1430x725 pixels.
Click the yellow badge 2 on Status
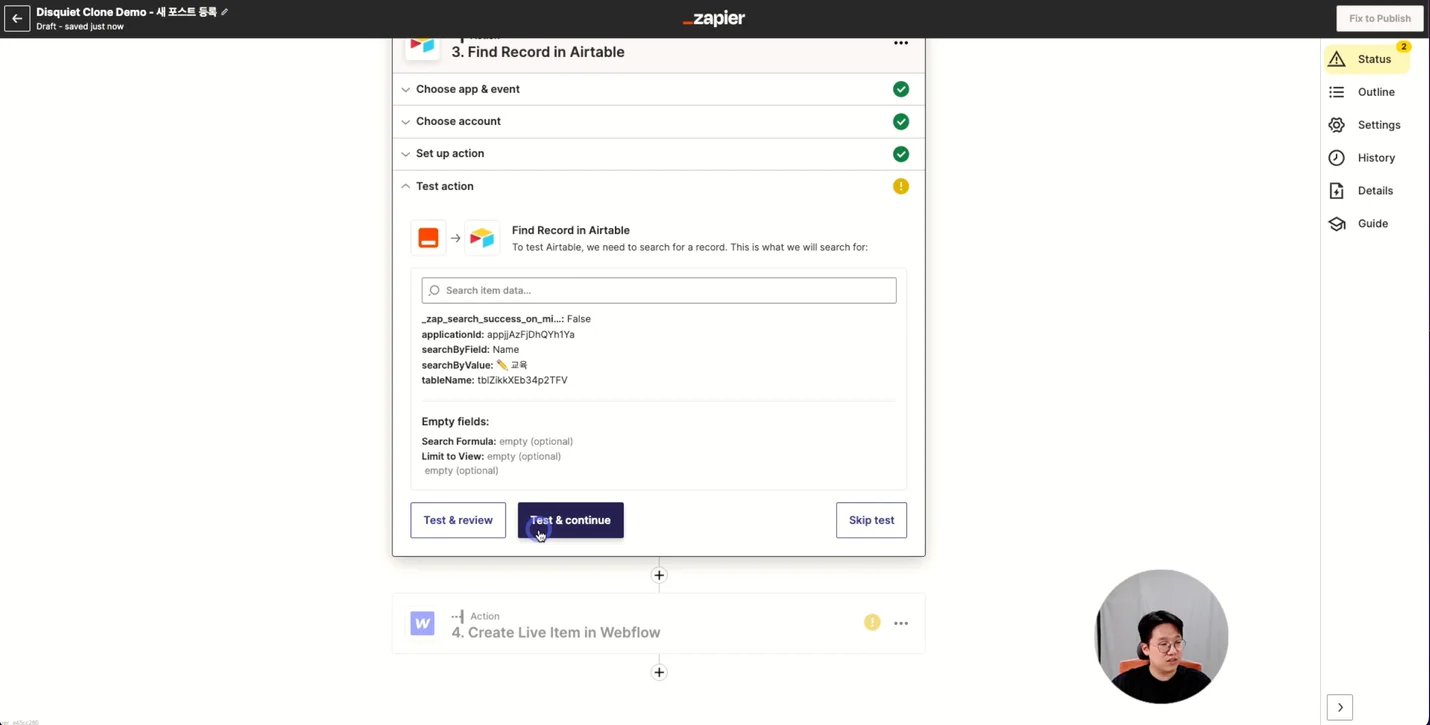pyautogui.click(x=1403, y=47)
